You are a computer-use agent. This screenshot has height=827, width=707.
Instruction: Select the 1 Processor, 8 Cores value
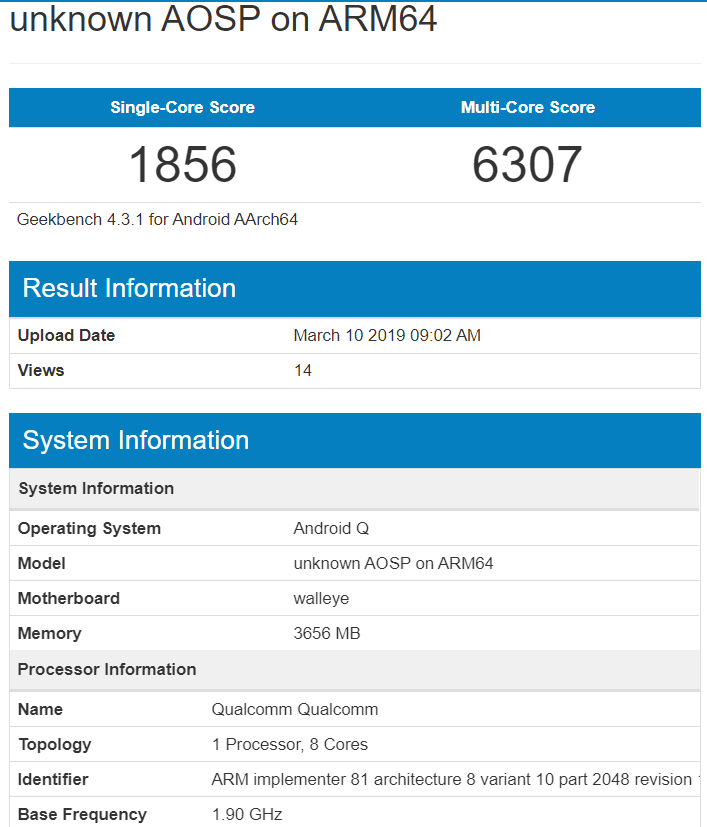290,745
